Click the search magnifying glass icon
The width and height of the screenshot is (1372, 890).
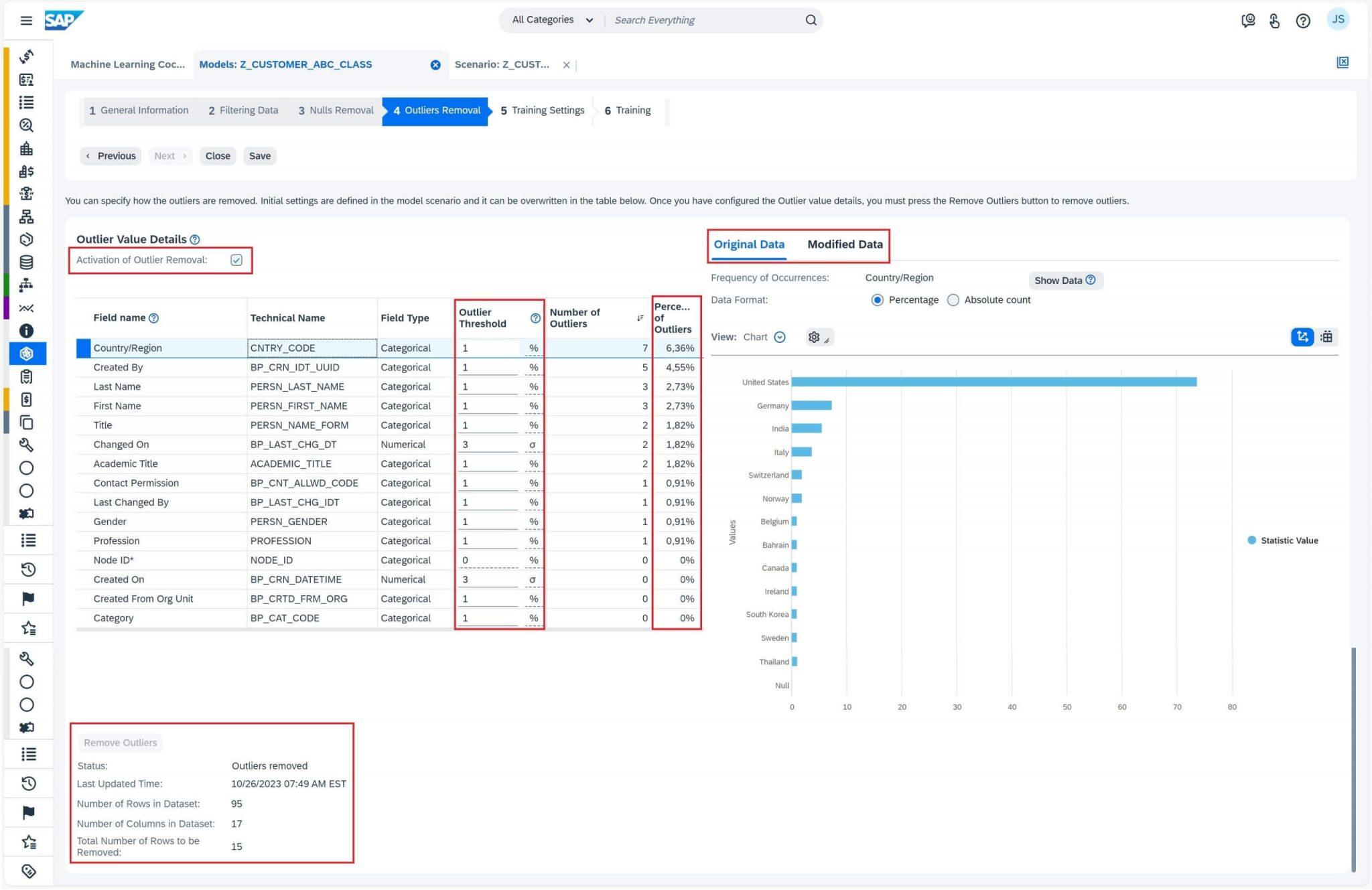click(x=810, y=19)
